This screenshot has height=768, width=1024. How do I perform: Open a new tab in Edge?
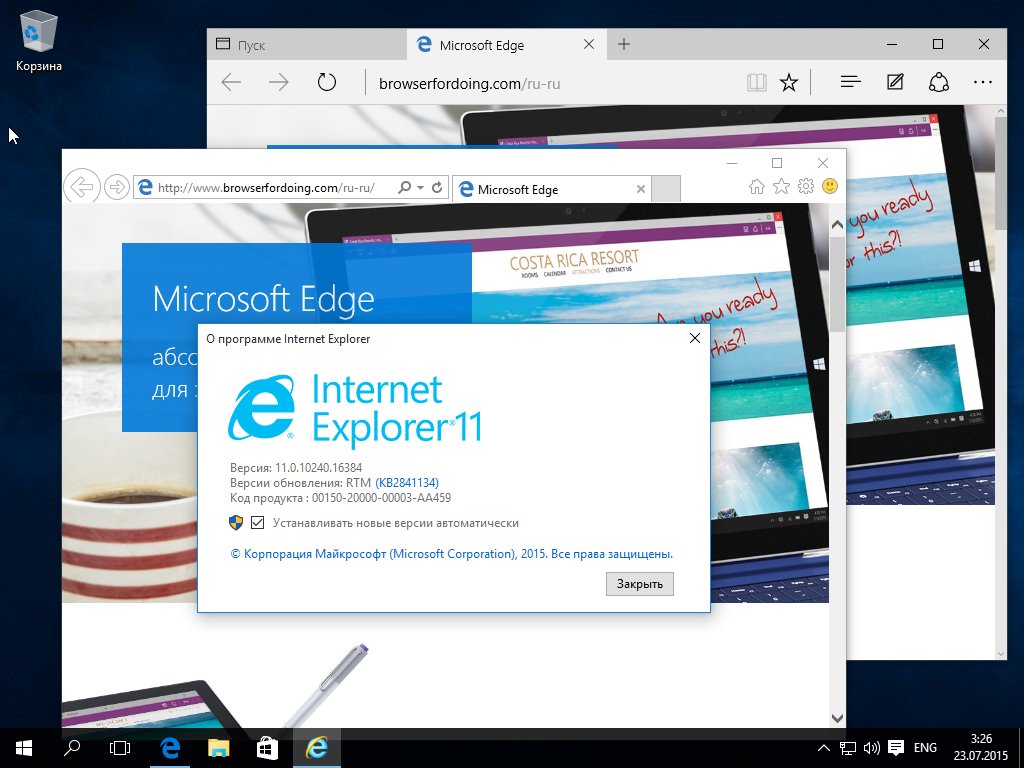click(x=624, y=44)
